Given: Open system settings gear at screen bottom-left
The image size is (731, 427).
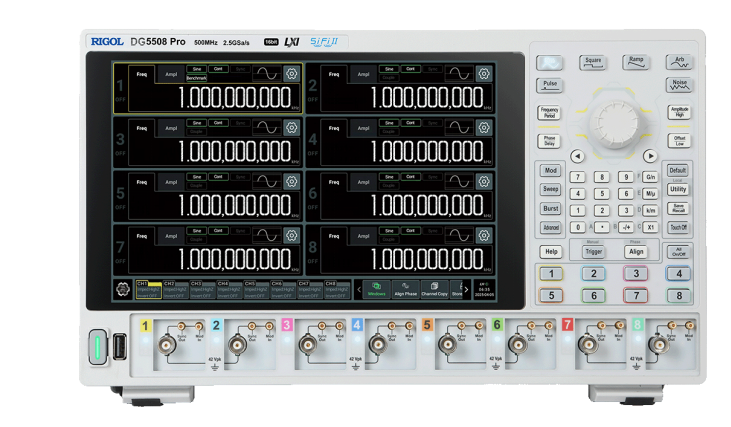Looking at the screenshot, I should (123, 289).
